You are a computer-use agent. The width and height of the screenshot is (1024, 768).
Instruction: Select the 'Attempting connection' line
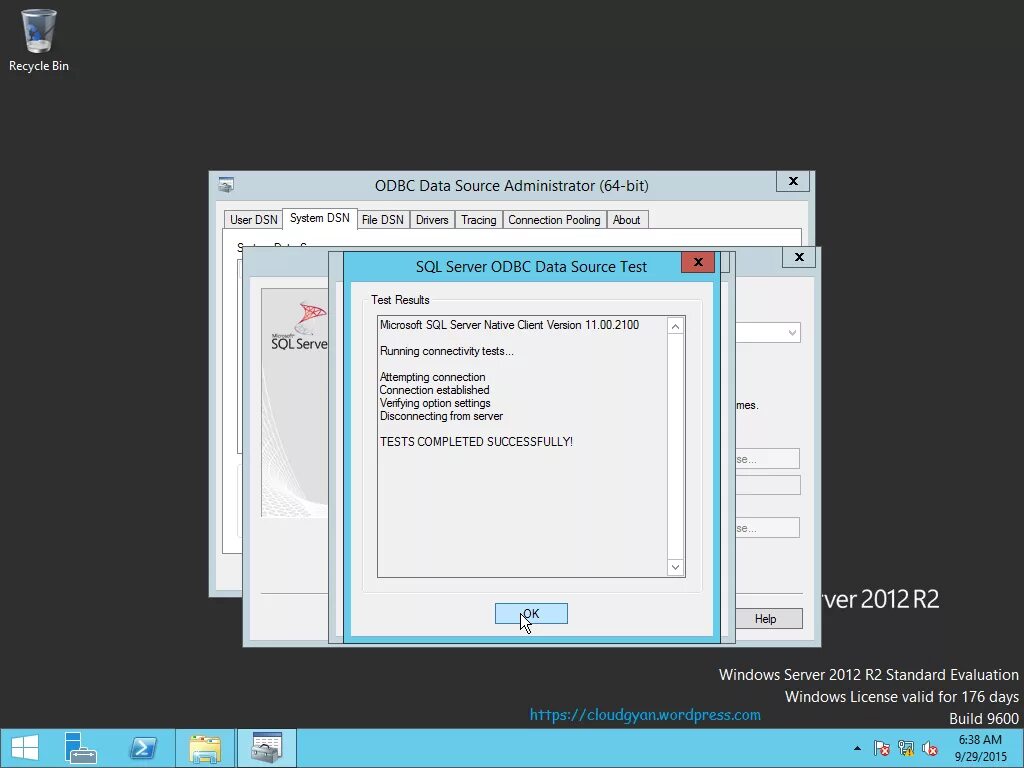(432, 377)
